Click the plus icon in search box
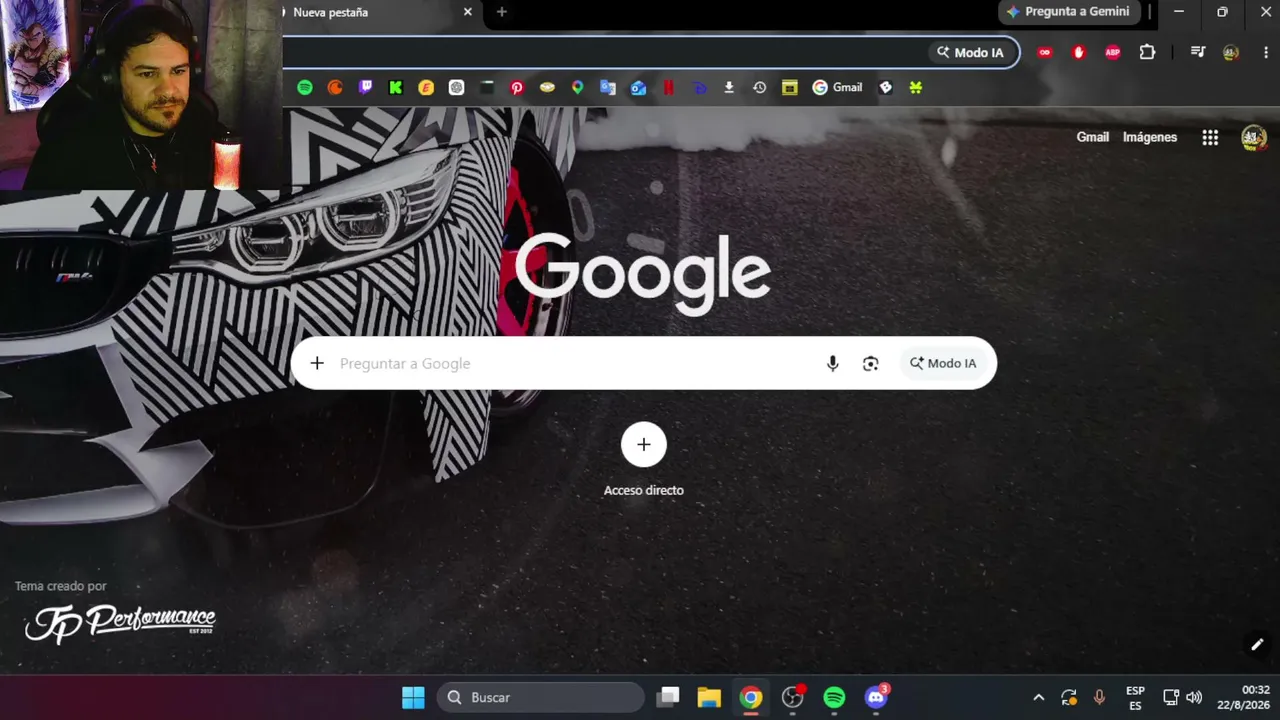Screen dimensions: 1280x720 coord(317,363)
